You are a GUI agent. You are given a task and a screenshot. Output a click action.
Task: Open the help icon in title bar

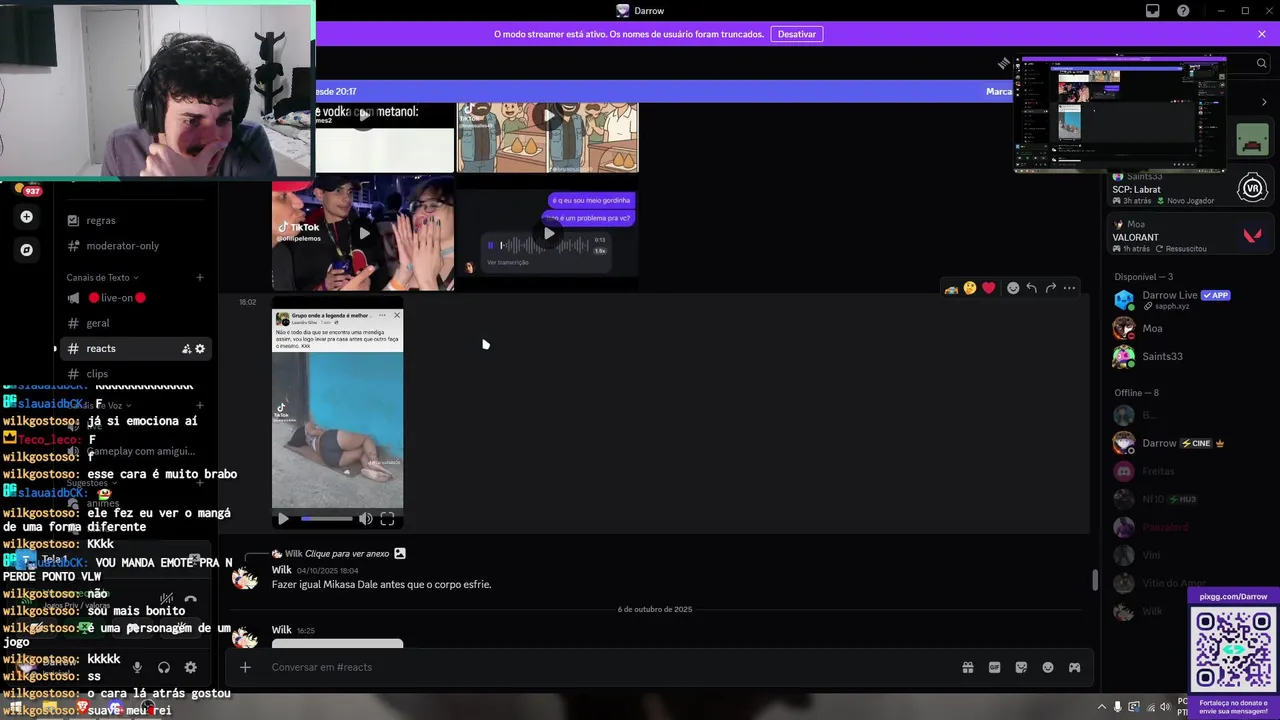[x=1183, y=11]
